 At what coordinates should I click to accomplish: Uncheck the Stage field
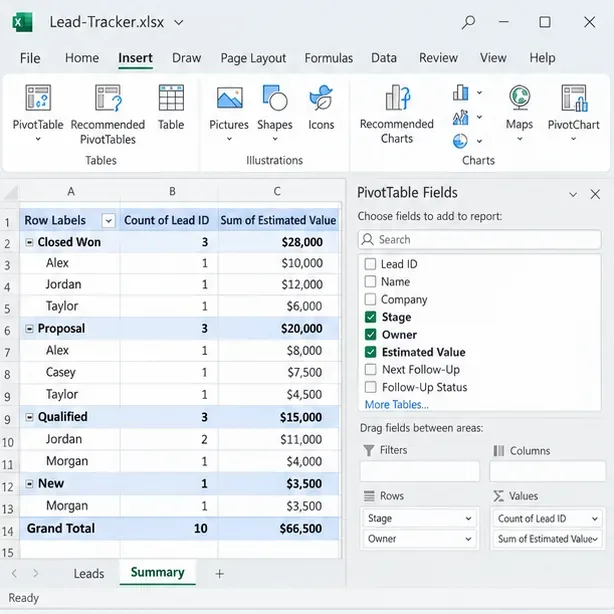370,317
